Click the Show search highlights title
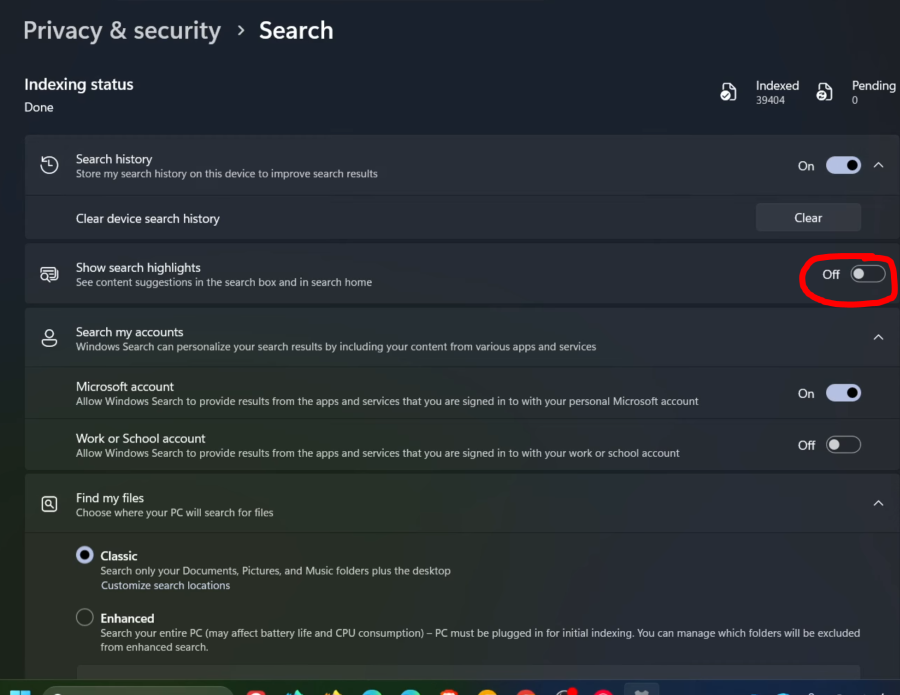The height and width of the screenshot is (695, 900). click(138, 268)
